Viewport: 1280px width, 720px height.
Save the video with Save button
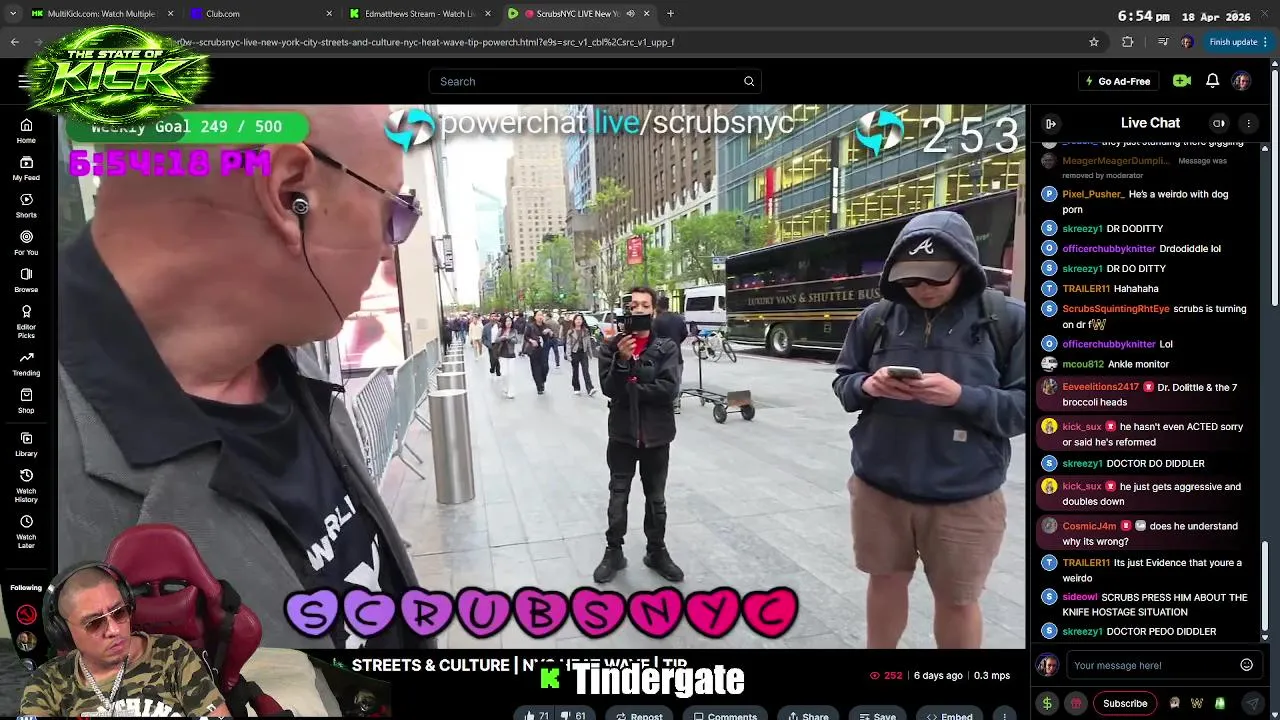pos(878,716)
